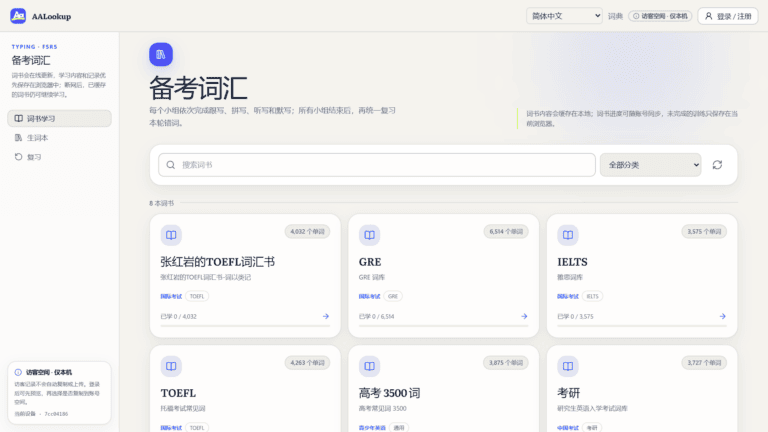768x432 pixels.
Task: Open the 考研 word book title
Action: tap(569, 393)
